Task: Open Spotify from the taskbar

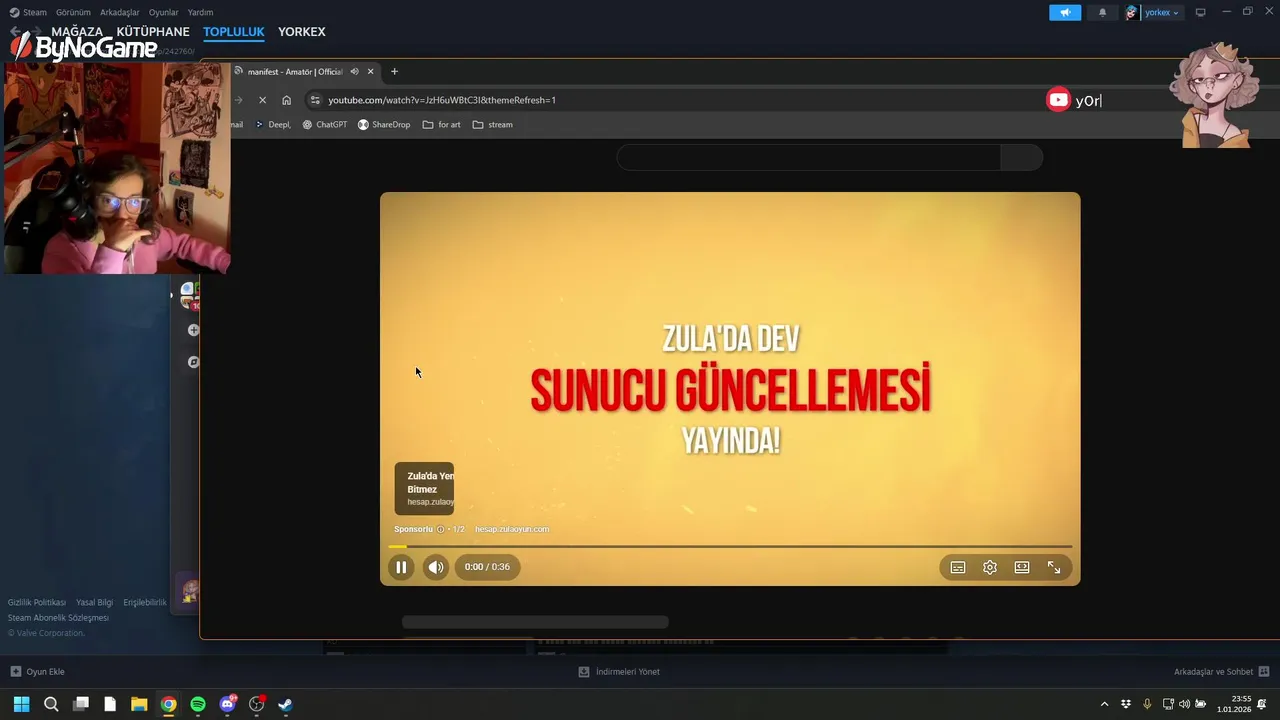Action: 198,704
